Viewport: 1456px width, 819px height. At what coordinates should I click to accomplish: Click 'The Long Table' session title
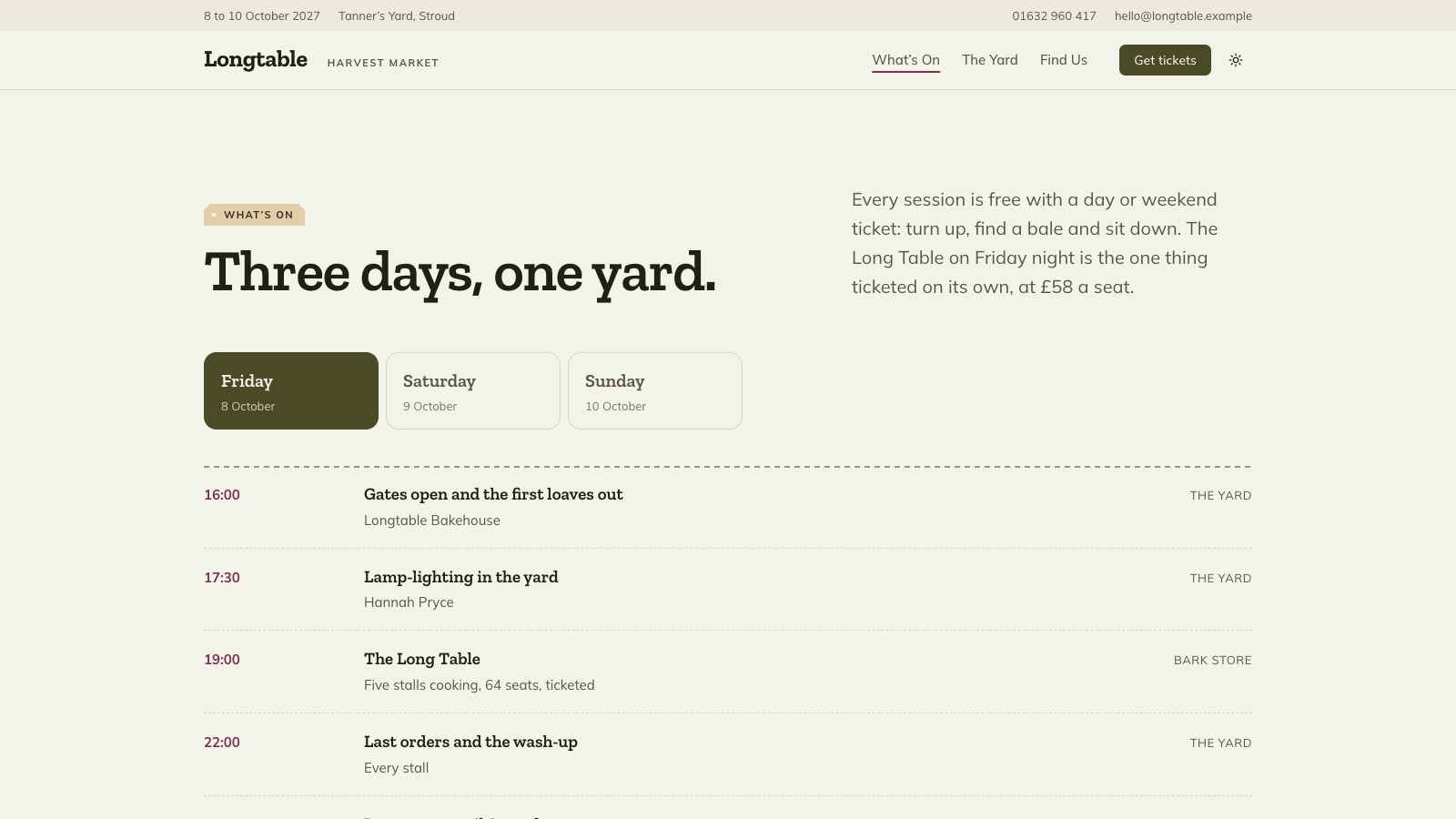pos(422,659)
